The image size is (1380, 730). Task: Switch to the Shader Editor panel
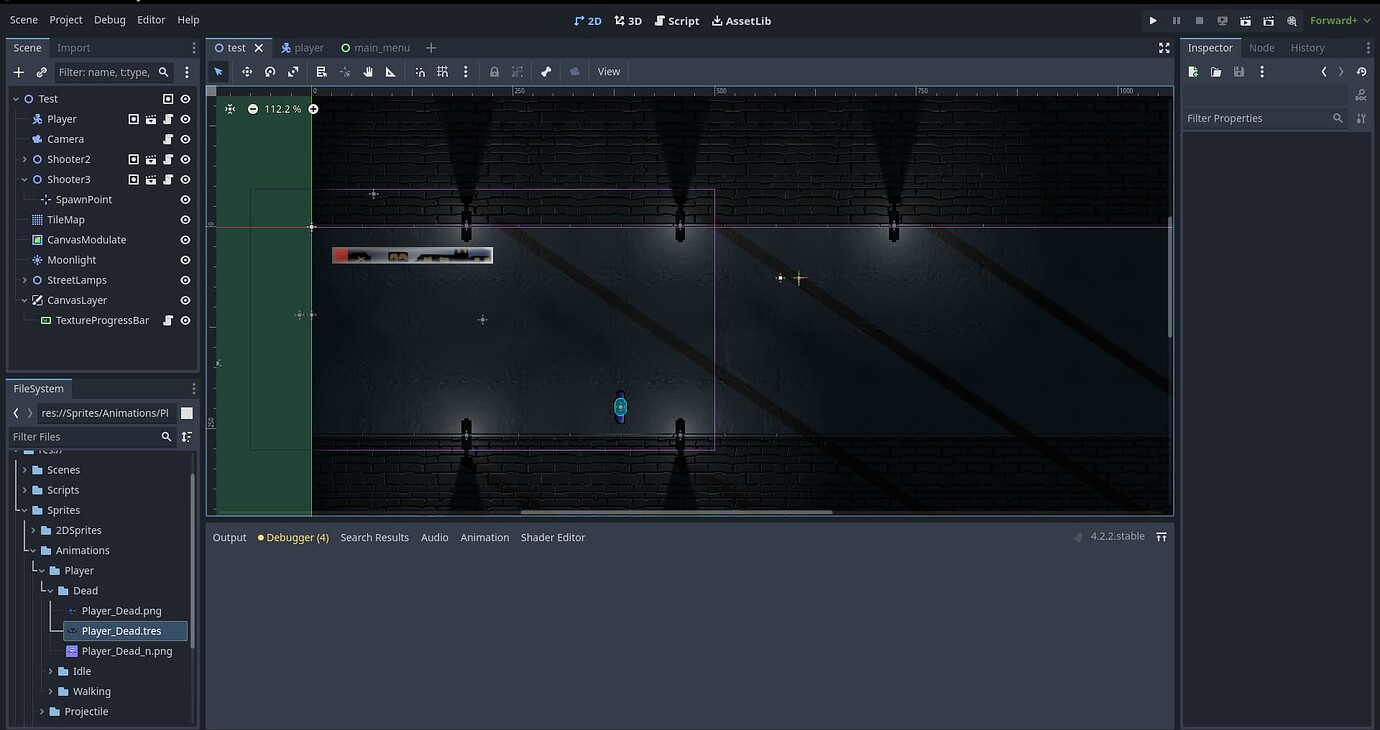coord(552,537)
